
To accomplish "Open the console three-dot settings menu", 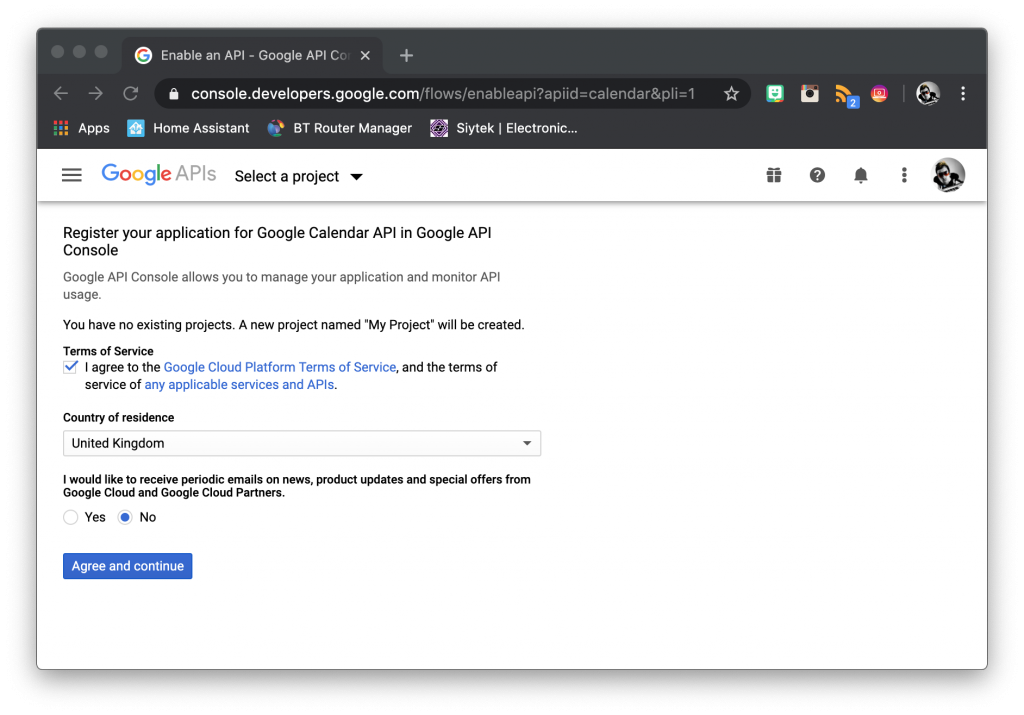I will coord(904,175).
